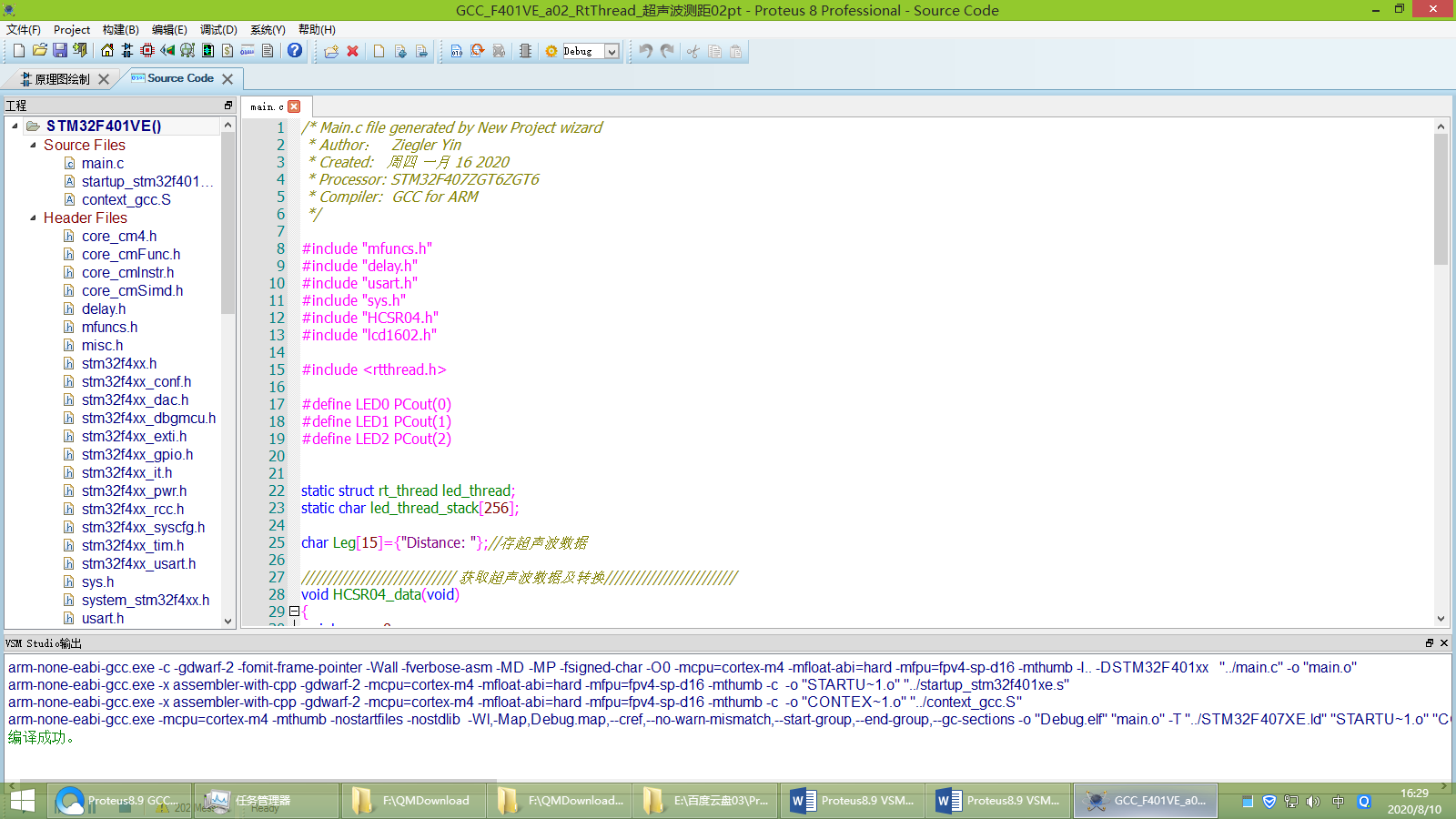The height and width of the screenshot is (819, 1456).
Task: Open the 文件(F) menu
Action: coord(24,29)
